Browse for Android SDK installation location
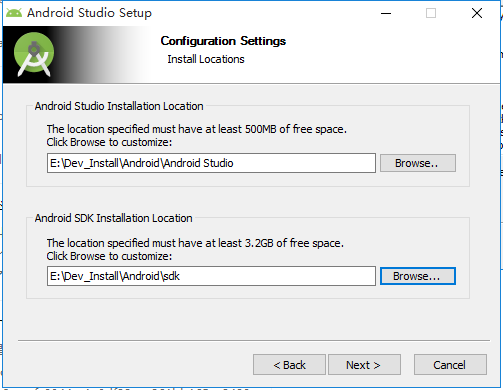 tap(418, 276)
